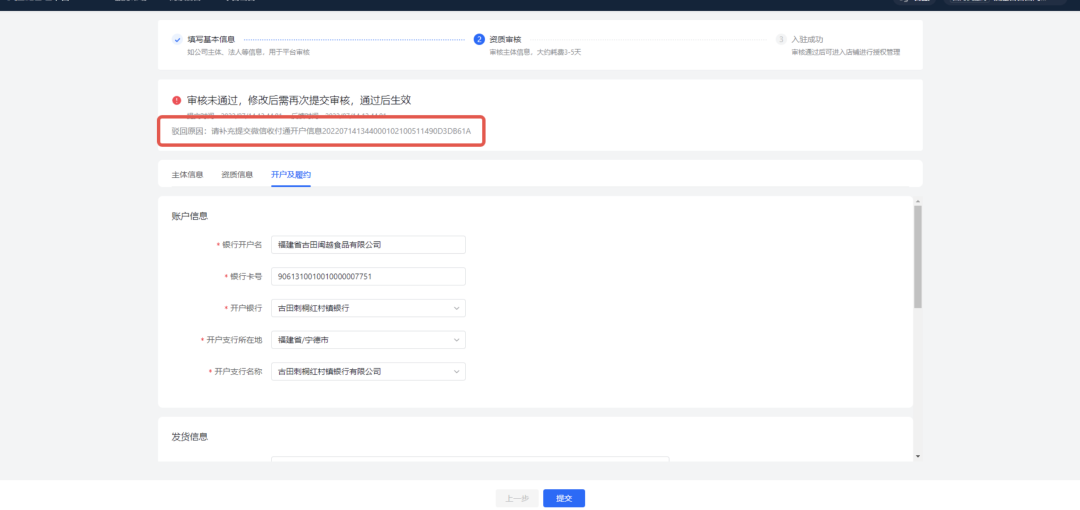The height and width of the screenshot is (510, 1080).
Task: Select the 开户及履约 tab
Action: [291, 175]
